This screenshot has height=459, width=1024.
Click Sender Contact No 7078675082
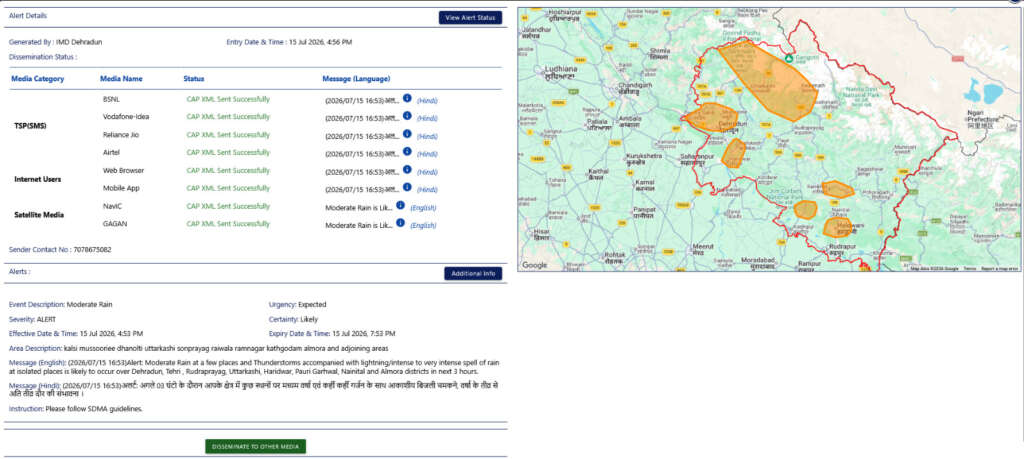(x=60, y=249)
